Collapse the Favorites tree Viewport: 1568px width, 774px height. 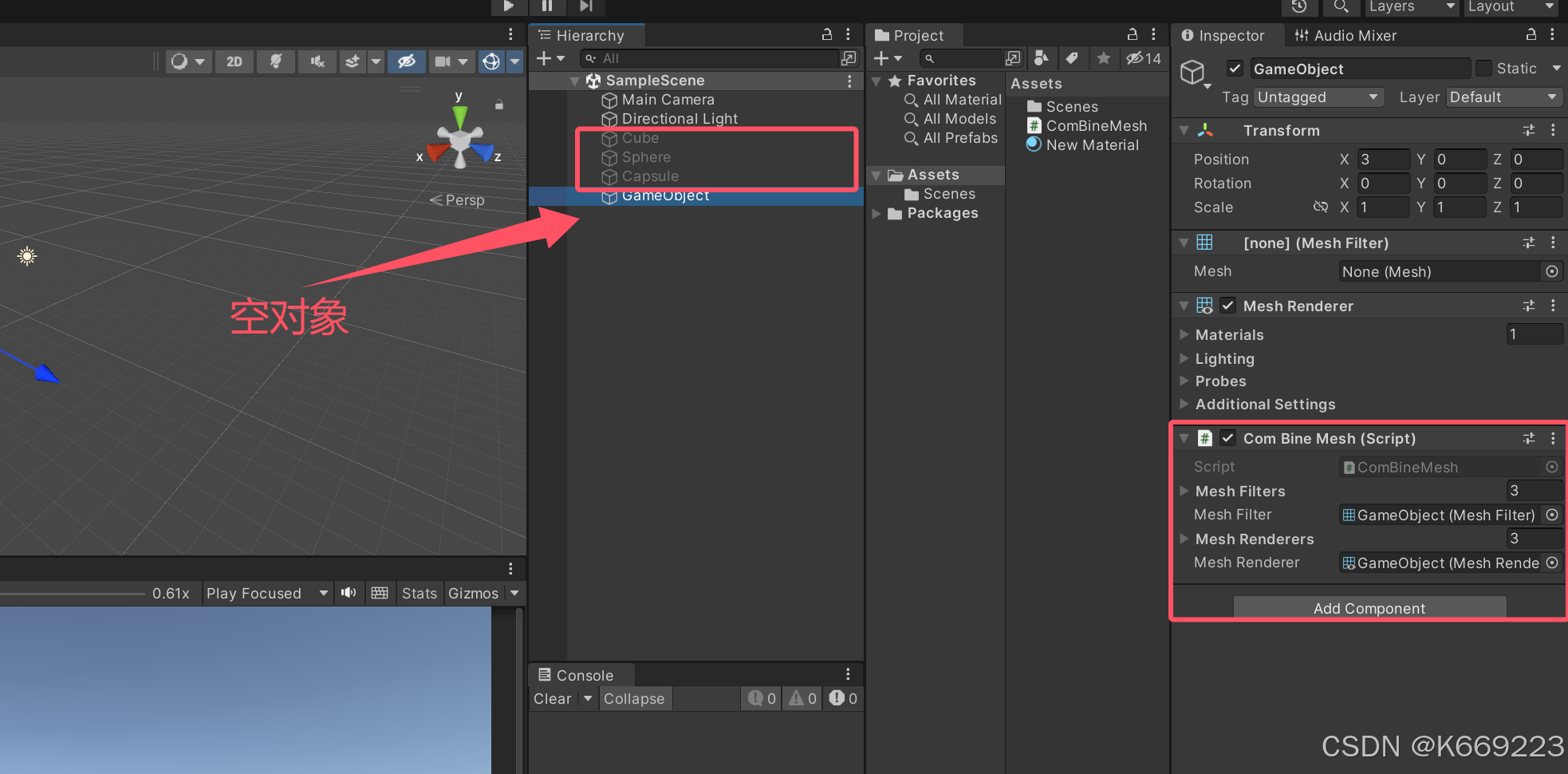tap(877, 81)
